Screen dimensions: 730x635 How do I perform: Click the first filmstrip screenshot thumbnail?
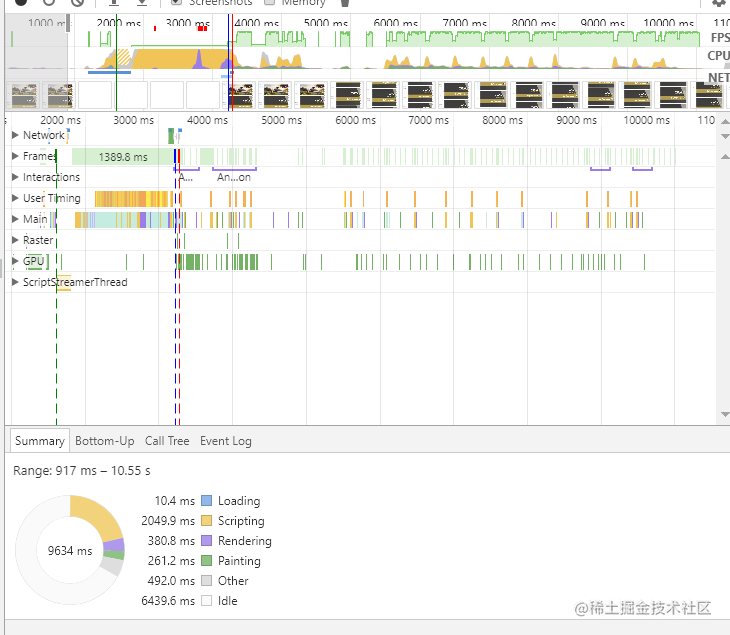(24, 95)
